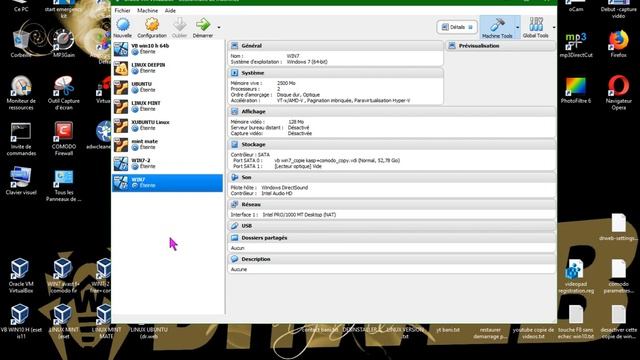This screenshot has width=640, height=360.
Task: Open Tous les Panneaux de configuration shortcut
Action: (64, 186)
